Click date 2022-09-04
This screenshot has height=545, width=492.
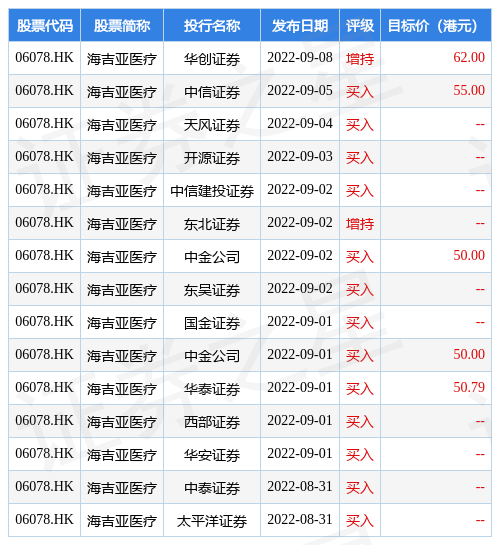point(300,123)
